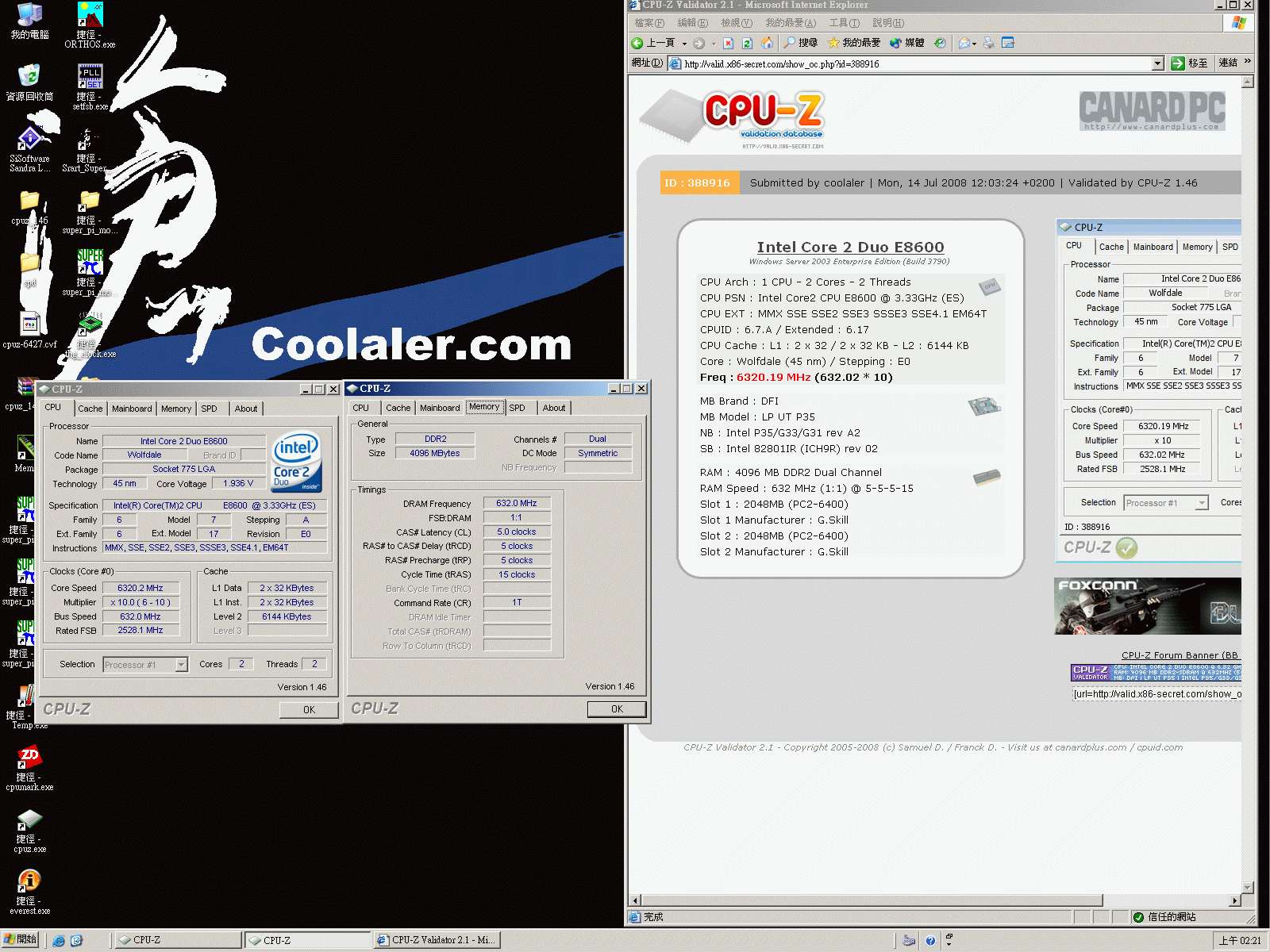
Task: Click the vertical scrollbar down arrow in IE
Action: click(x=1248, y=888)
